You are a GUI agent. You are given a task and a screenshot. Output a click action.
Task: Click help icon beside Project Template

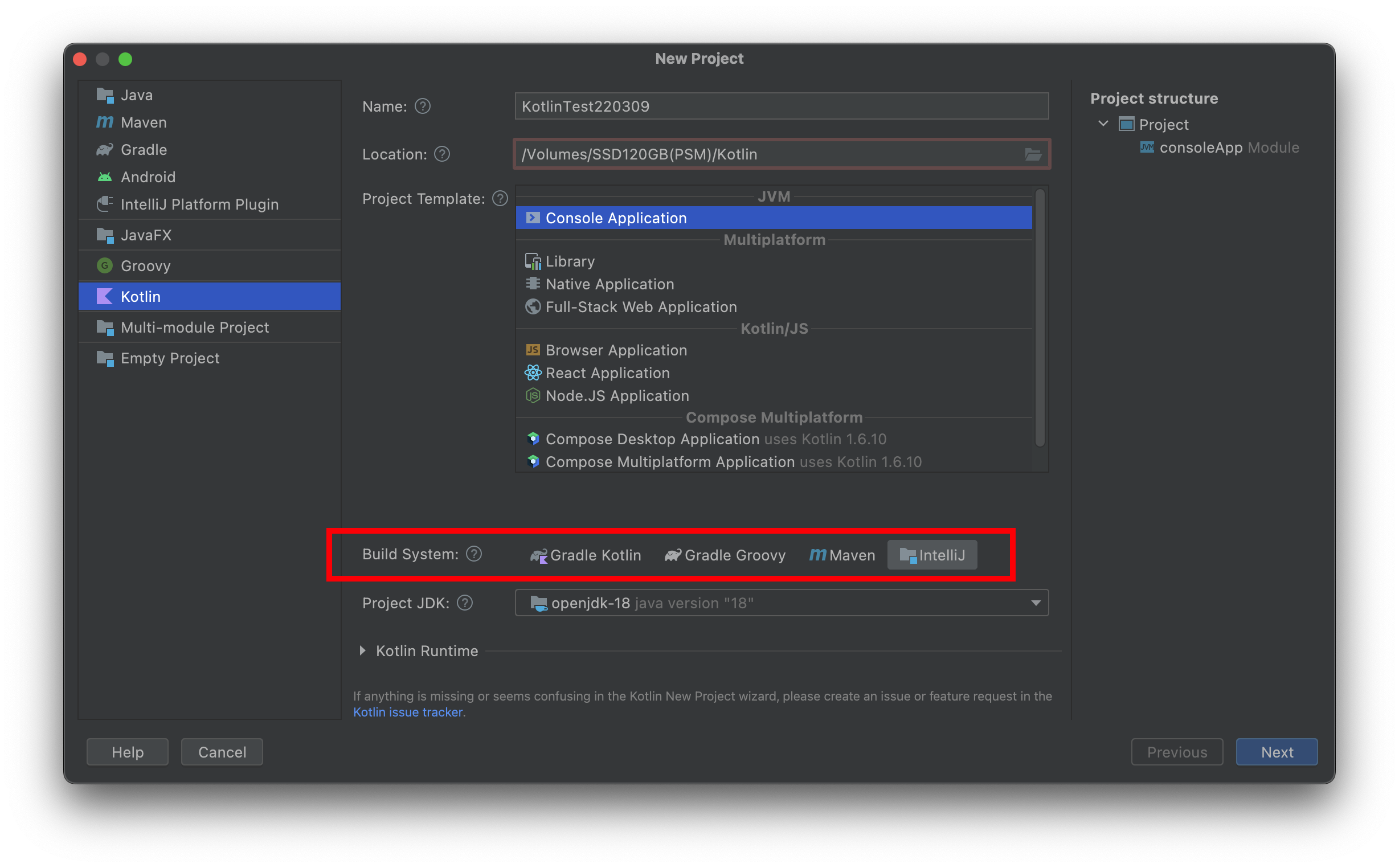point(500,199)
